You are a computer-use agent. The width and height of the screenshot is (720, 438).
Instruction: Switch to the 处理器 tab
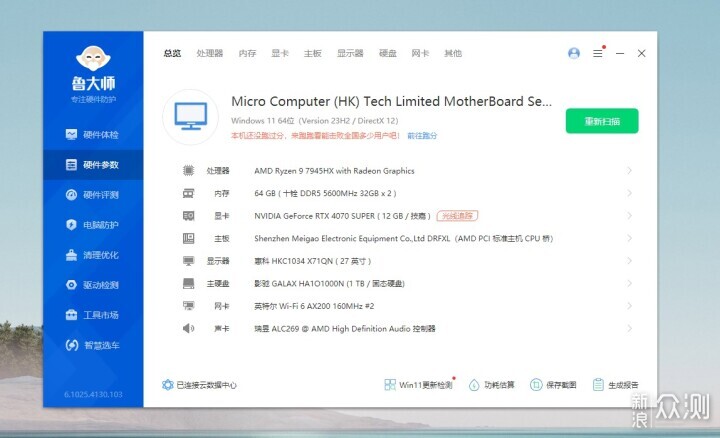click(210, 53)
